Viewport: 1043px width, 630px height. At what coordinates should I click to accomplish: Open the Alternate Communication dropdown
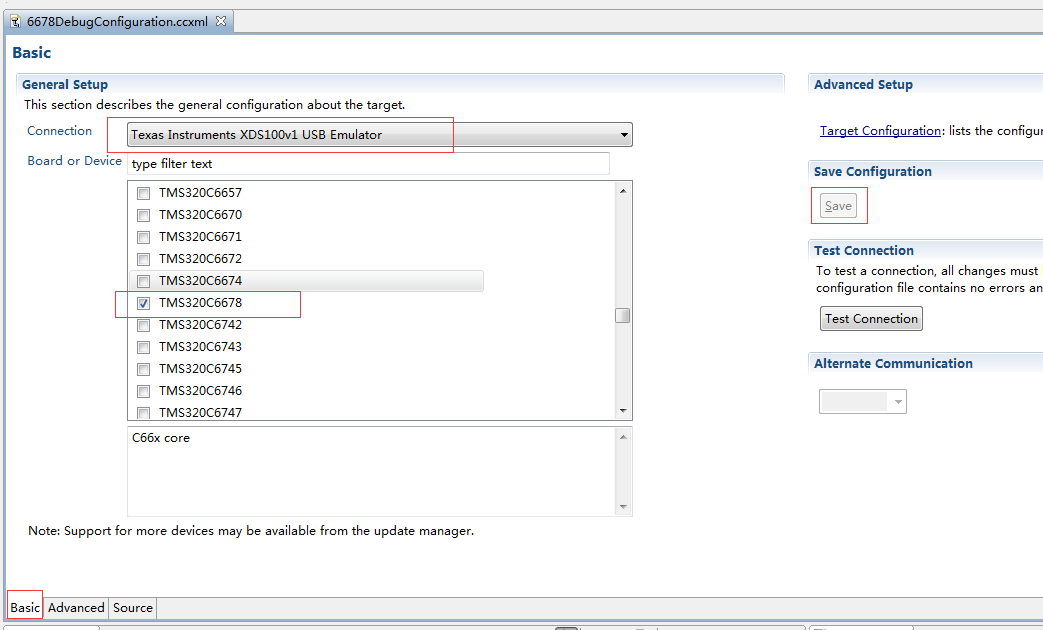[863, 402]
